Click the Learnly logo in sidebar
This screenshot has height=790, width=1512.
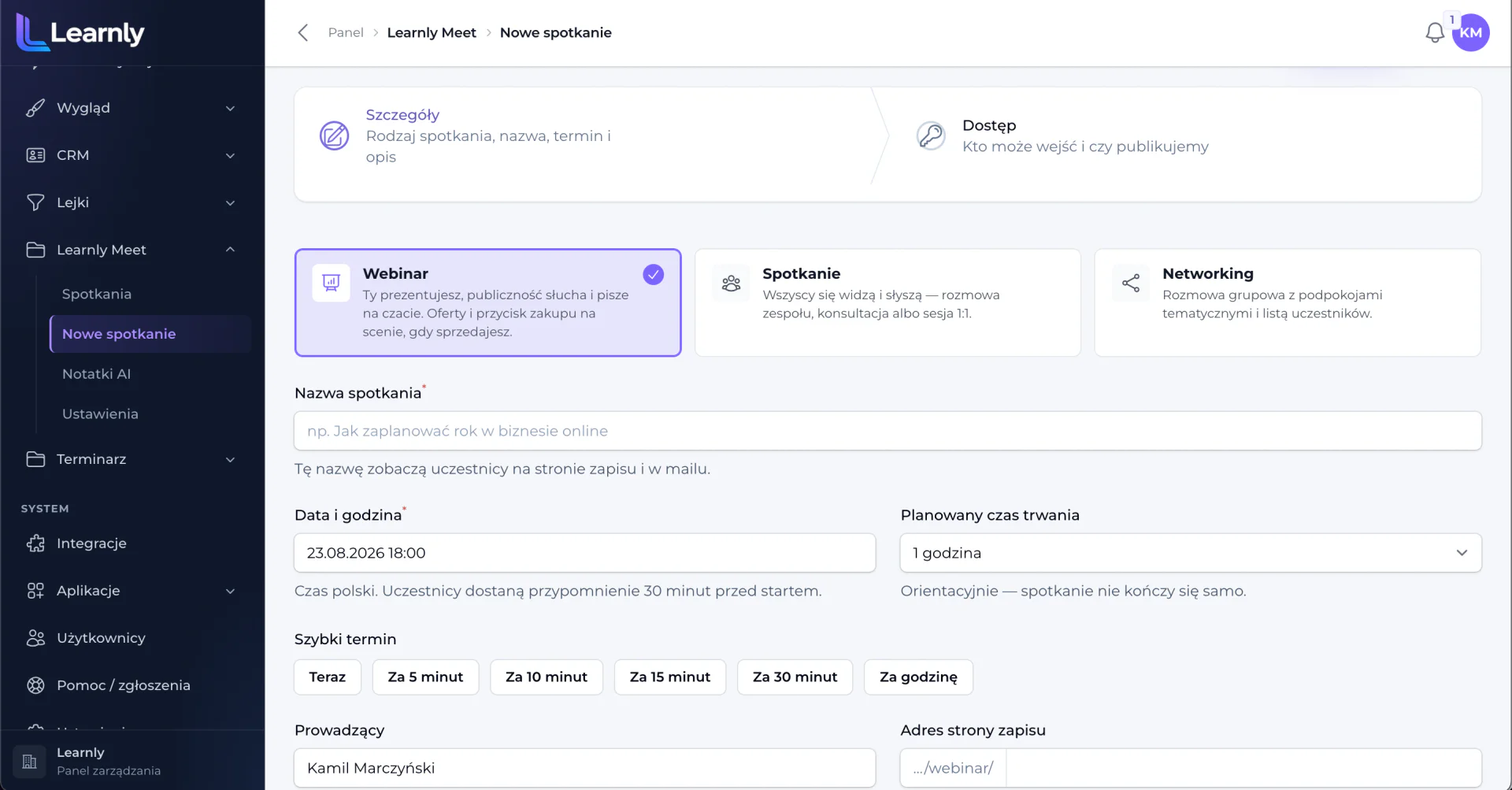pos(80,32)
